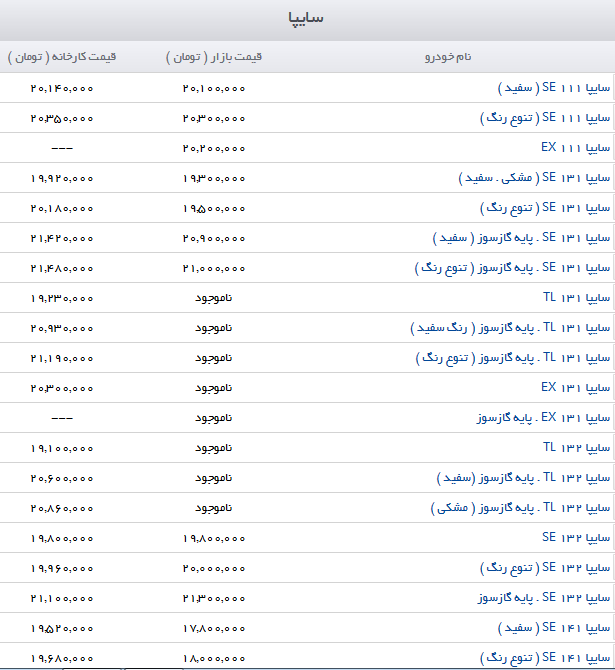Click the سایپا table title

(306, 18)
